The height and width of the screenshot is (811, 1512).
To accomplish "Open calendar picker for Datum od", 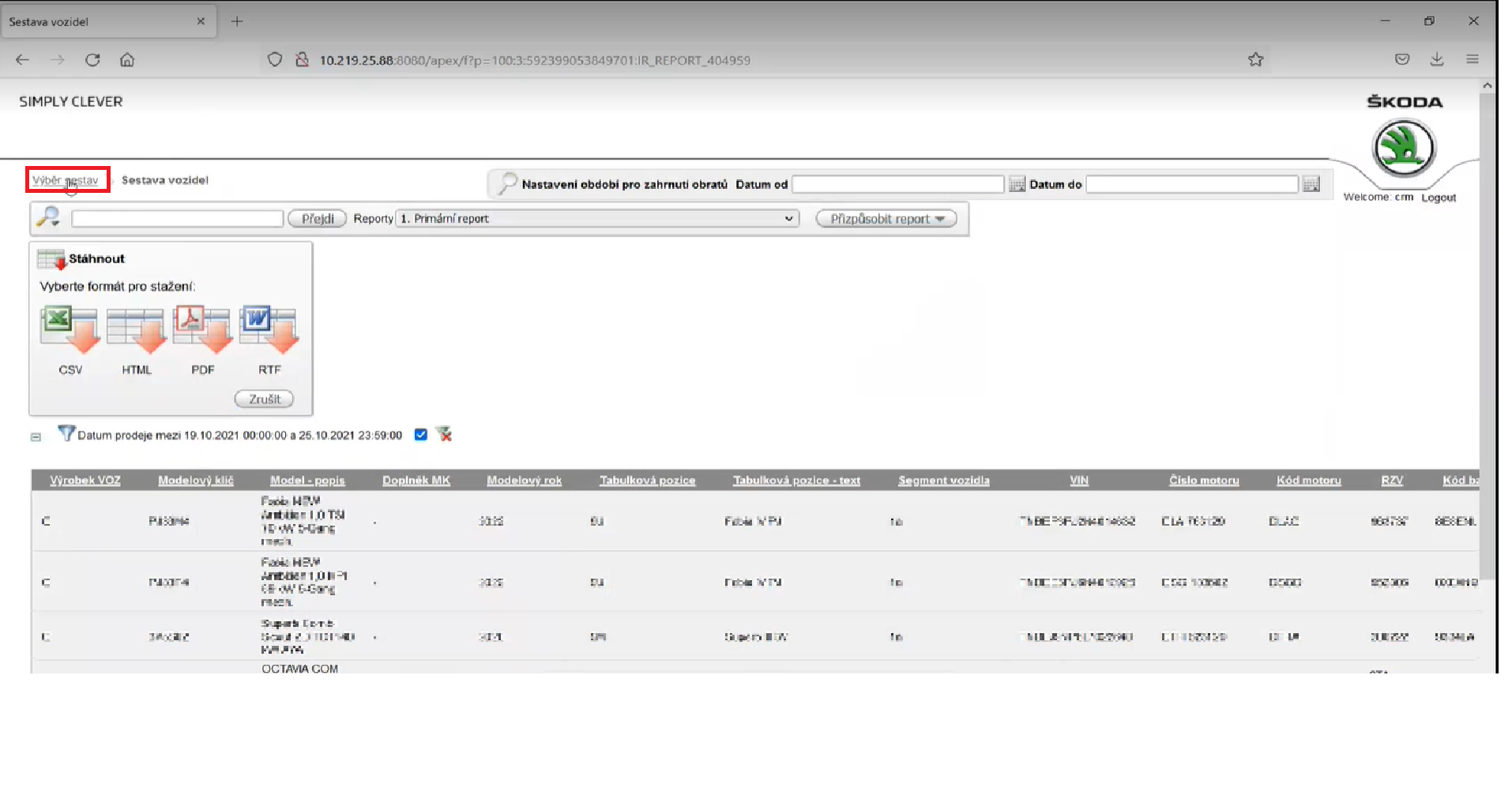I will (1017, 184).
